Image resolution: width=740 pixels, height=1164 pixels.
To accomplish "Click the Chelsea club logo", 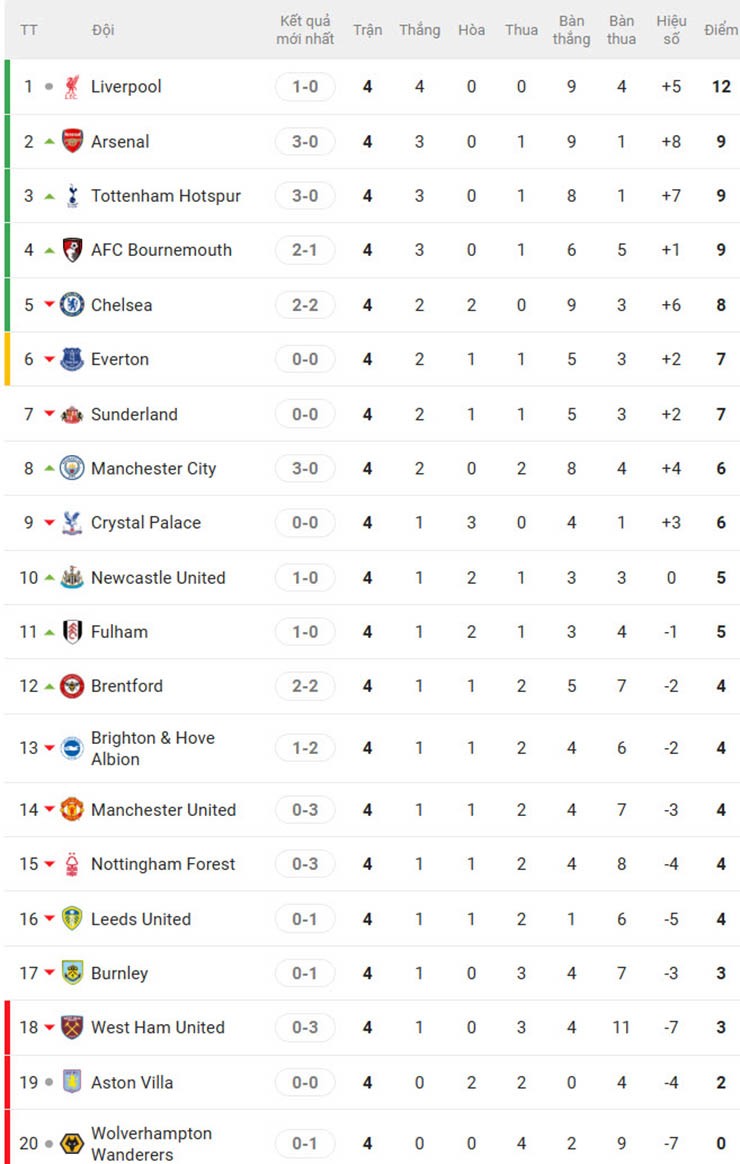I will click(x=70, y=305).
